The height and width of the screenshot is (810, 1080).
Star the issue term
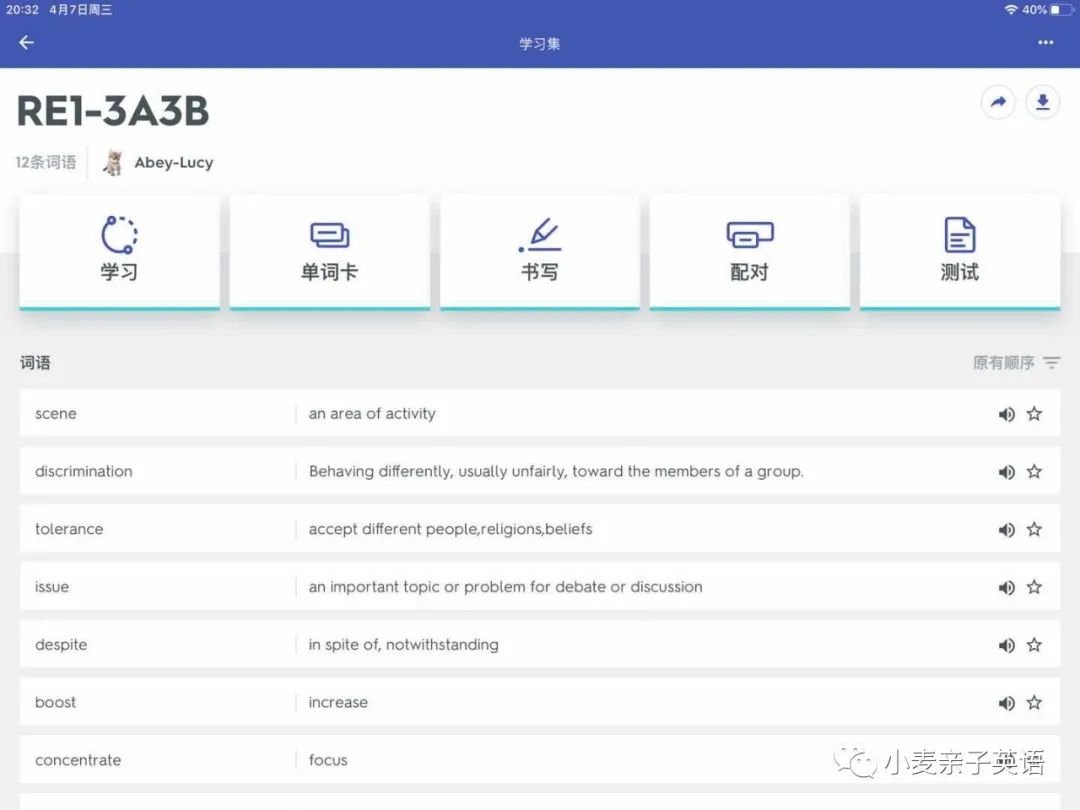1034,587
